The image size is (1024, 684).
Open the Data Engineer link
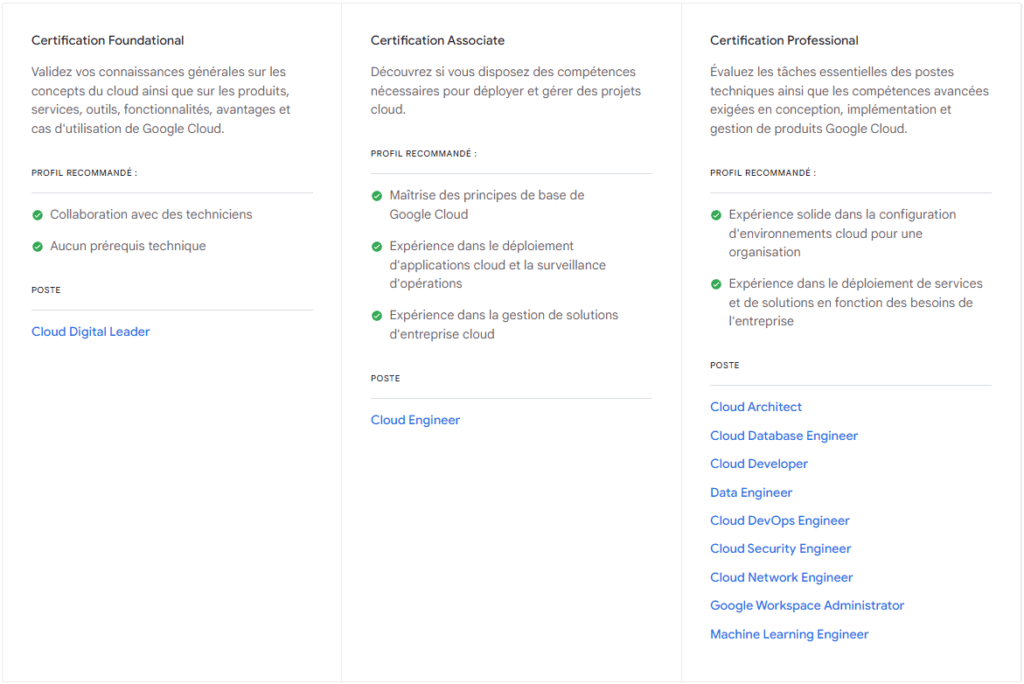[x=751, y=492]
